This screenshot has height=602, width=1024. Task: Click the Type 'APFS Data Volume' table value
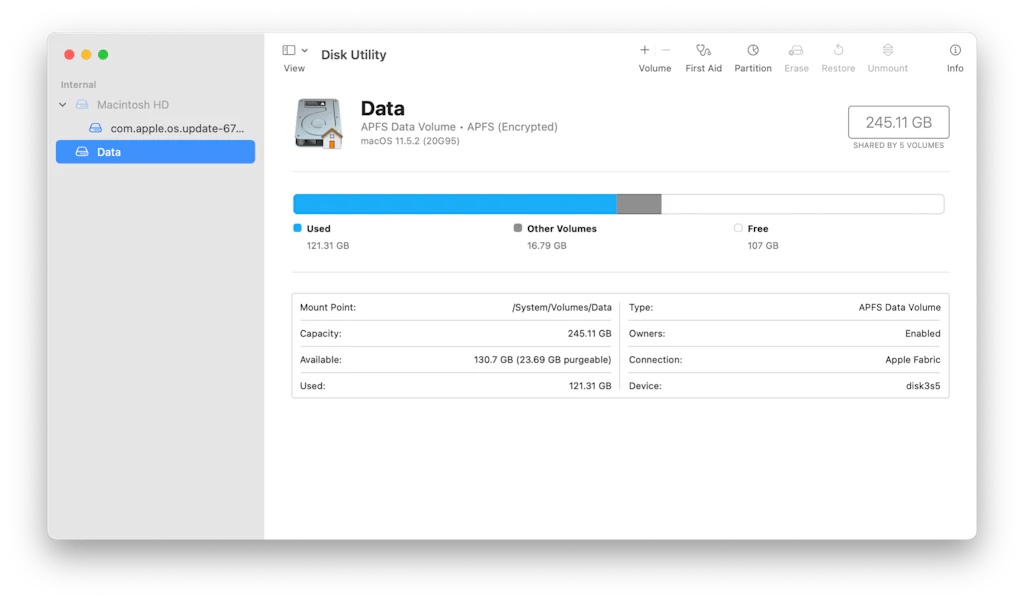899,307
